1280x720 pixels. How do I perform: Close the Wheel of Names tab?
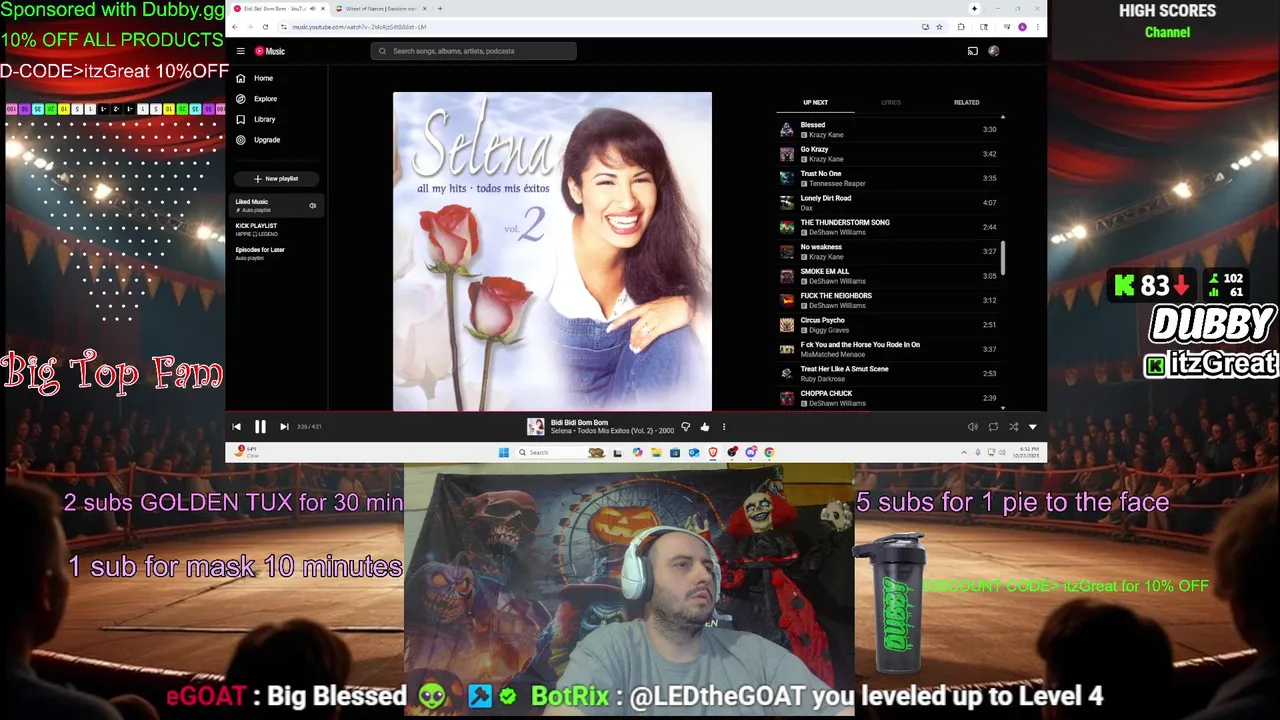pos(424,9)
